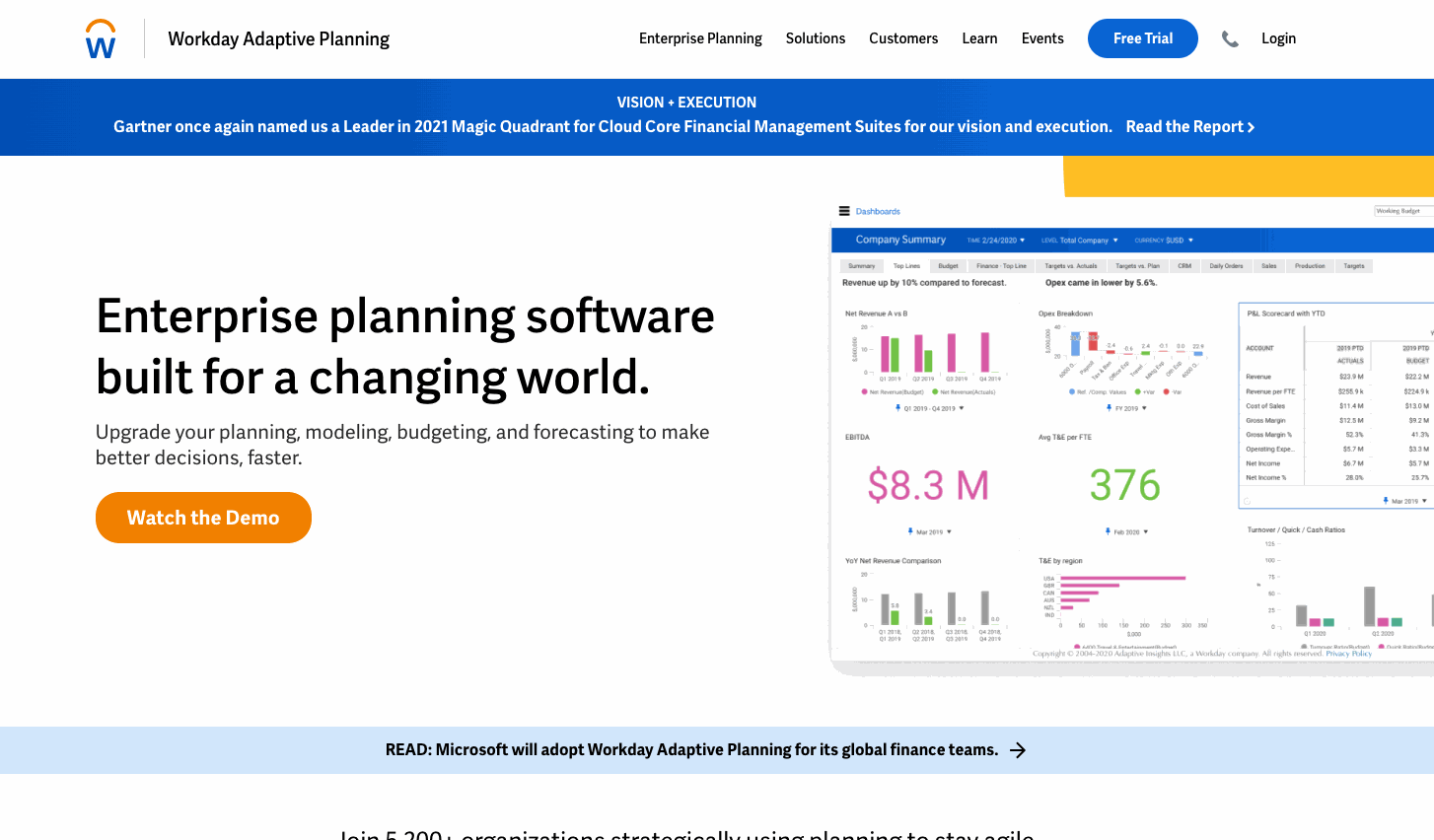Click the chevron after Read the Report
The height and width of the screenshot is (840, 1434).
coord(1252,127)
